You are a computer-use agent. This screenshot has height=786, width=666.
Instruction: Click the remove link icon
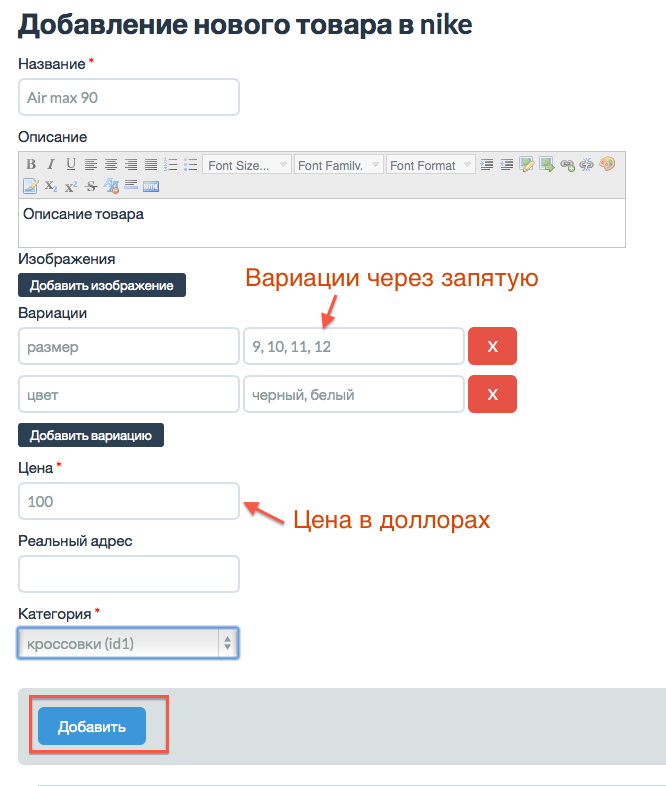pyautogui.click(x=586, y=164)
